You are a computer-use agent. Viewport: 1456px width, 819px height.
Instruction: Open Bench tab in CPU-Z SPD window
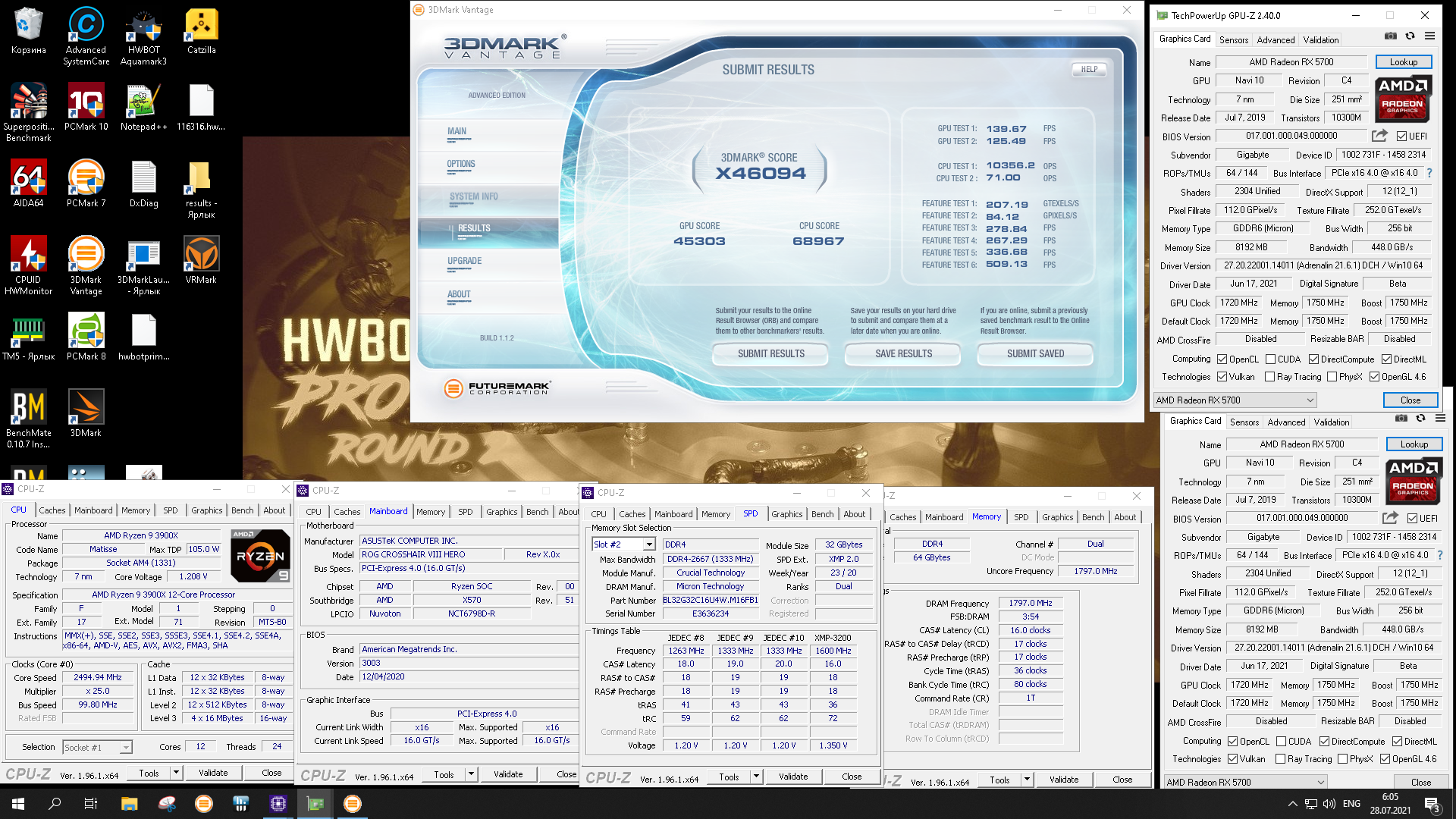coord(822,514)
